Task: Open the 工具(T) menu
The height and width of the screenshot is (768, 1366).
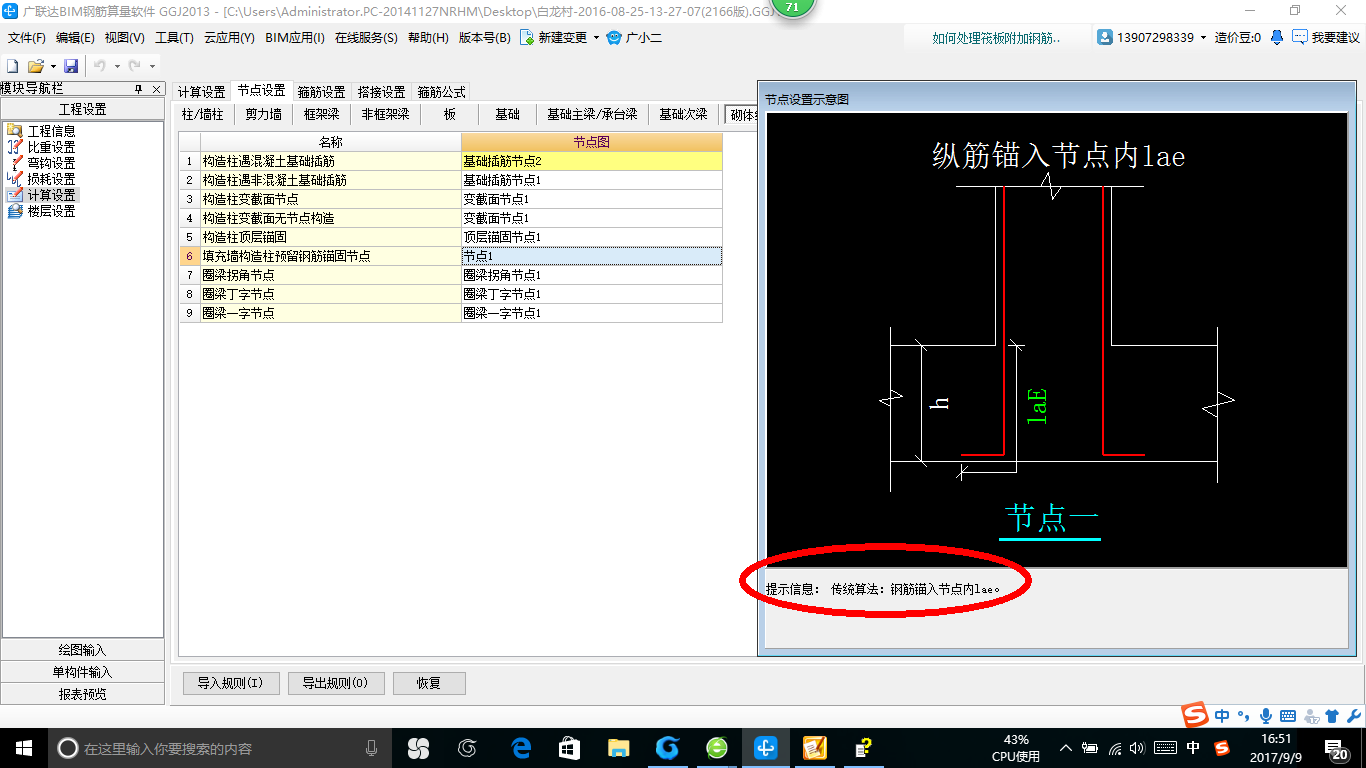Action: click(174, 38)
